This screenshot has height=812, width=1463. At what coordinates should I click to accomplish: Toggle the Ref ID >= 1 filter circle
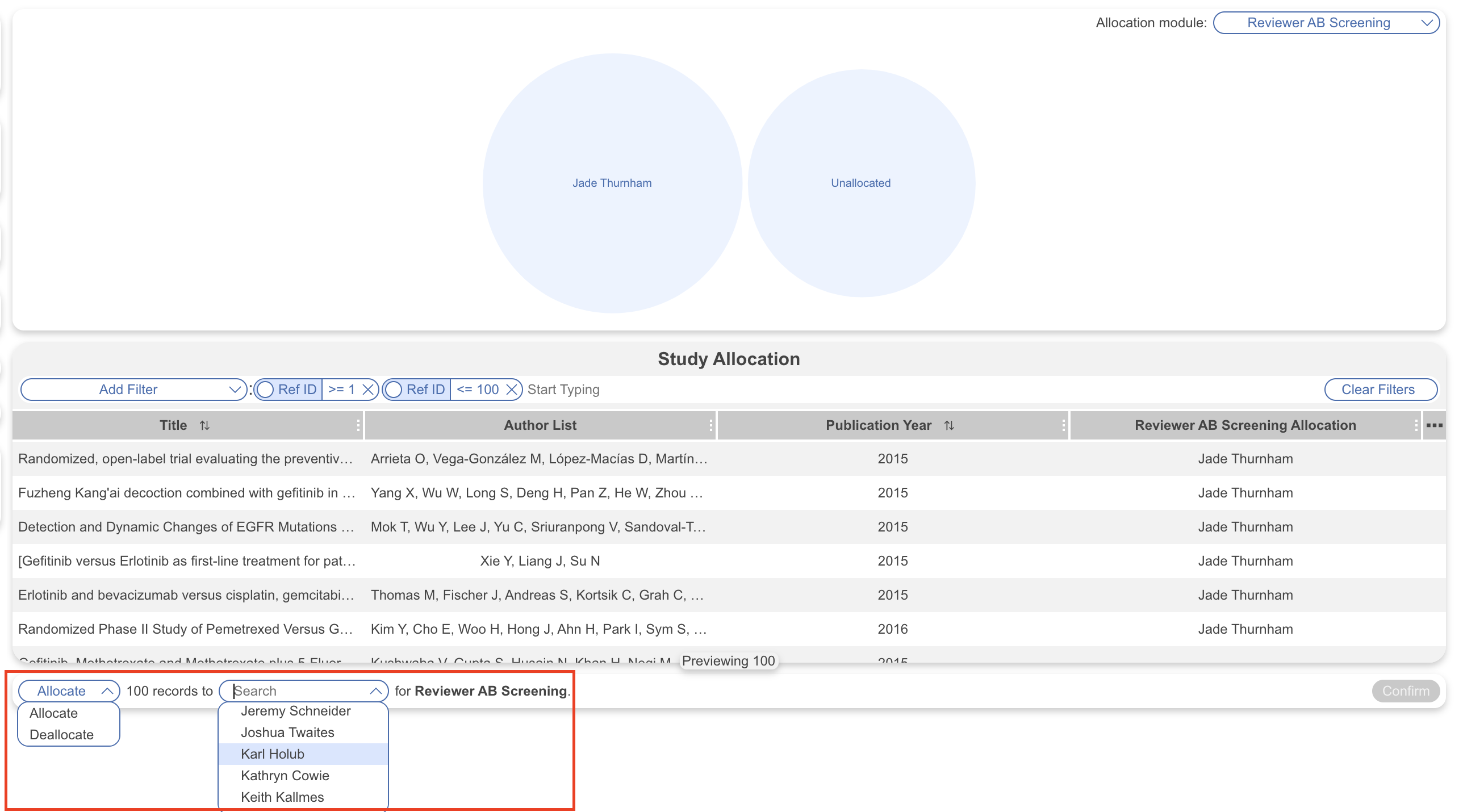(265, 390)
